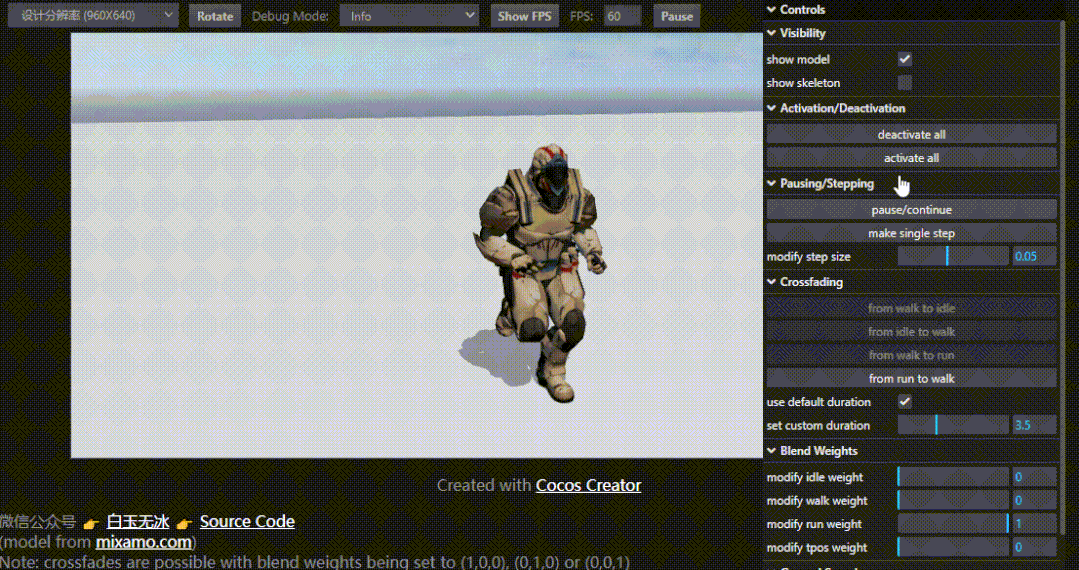1079x570 pixels.
Task: Pause the game with the Pause button
Action: point(676,16)
